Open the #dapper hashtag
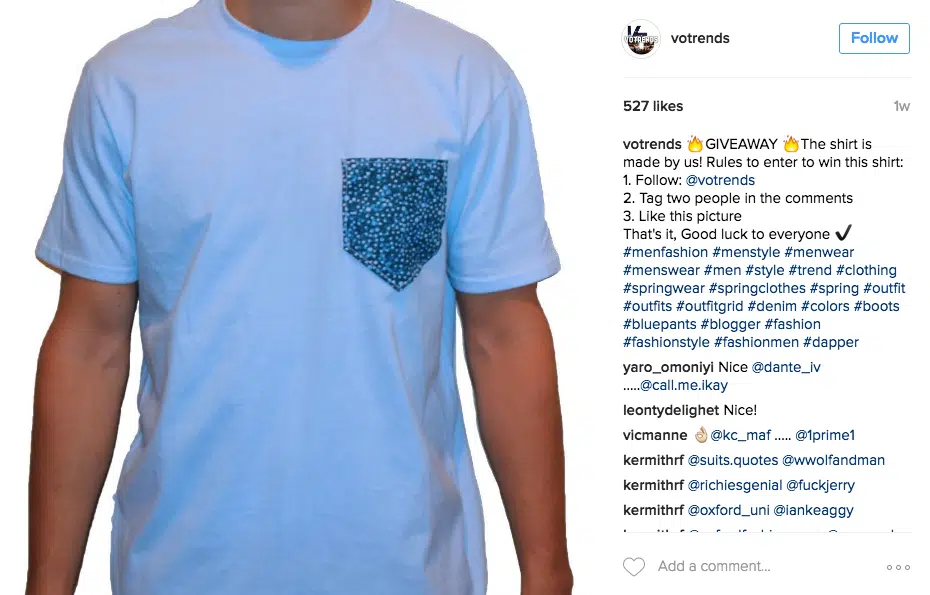Screen dimensions: 930x595 [x=830, y=342]
